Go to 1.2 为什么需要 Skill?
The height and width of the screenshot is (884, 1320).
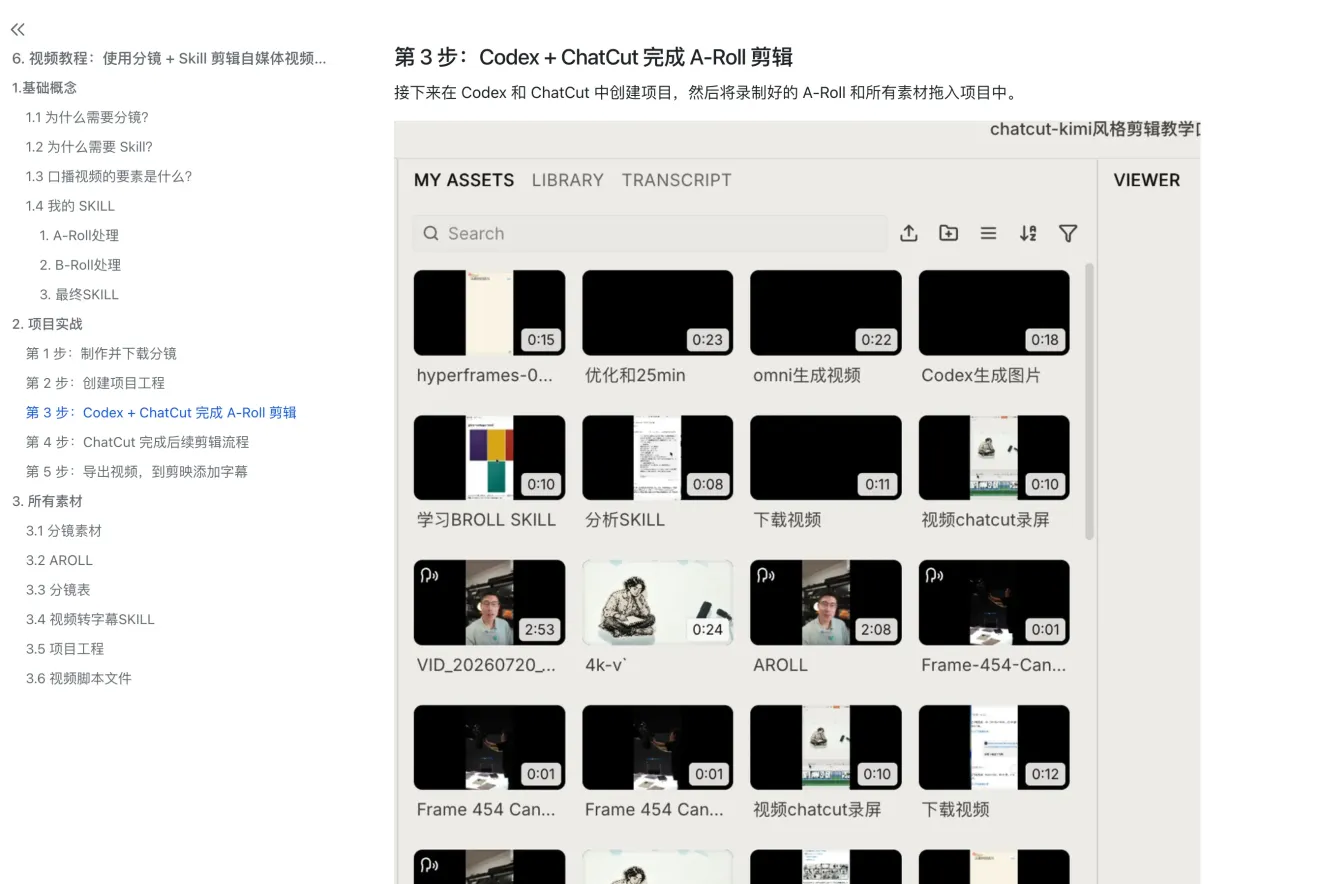coord(89,147)
